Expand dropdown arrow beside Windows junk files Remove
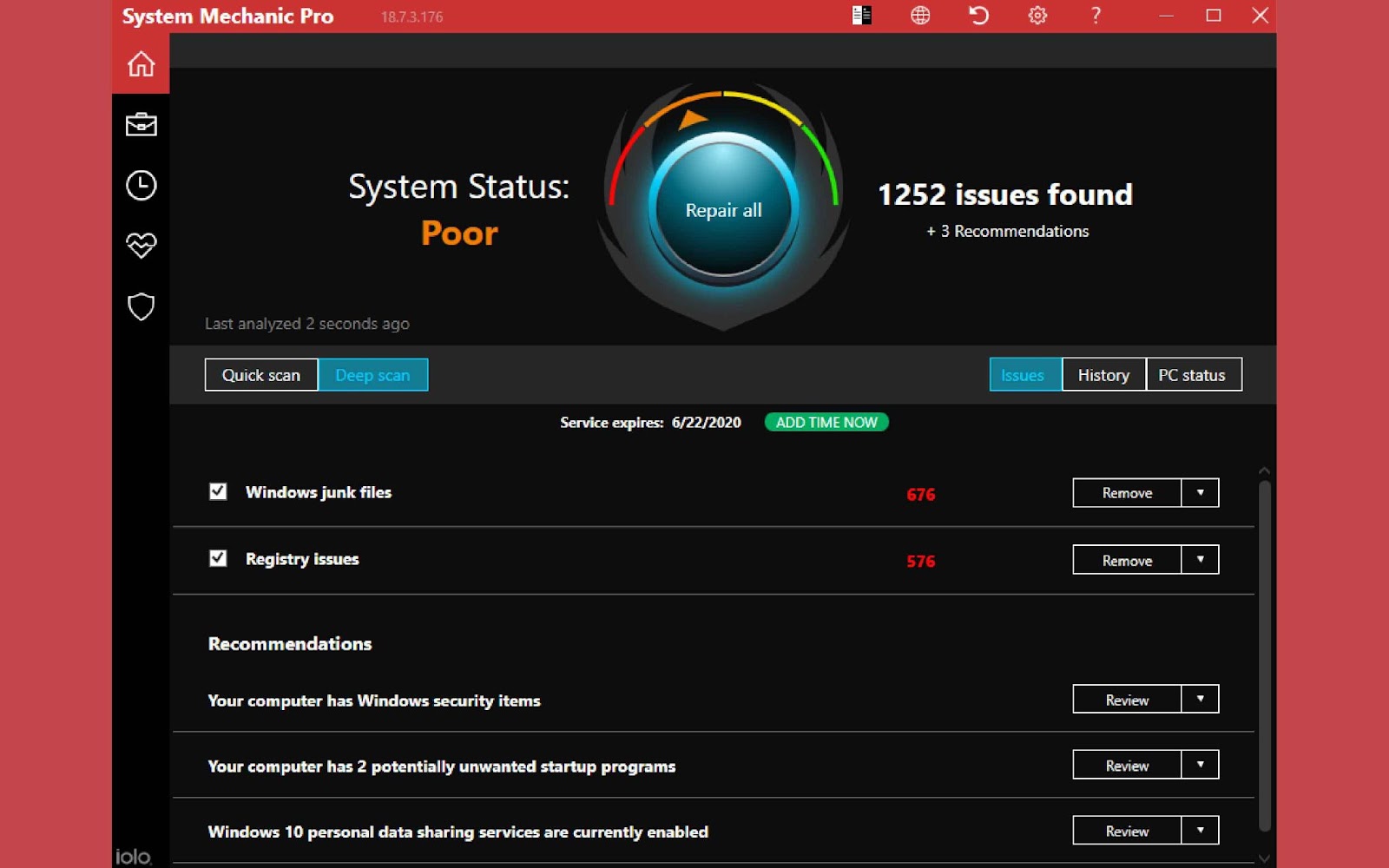1389x868 pixels. point(1200,493)
